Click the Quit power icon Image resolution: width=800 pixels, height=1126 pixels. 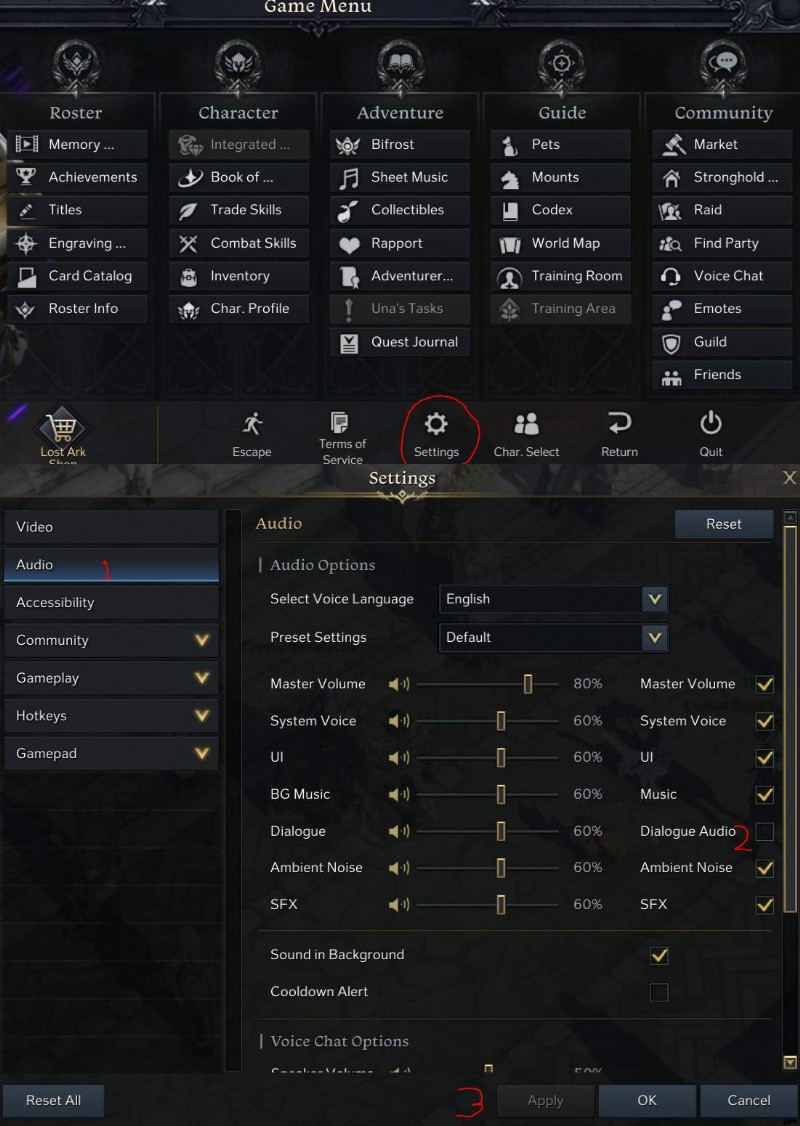coord(711,424)
